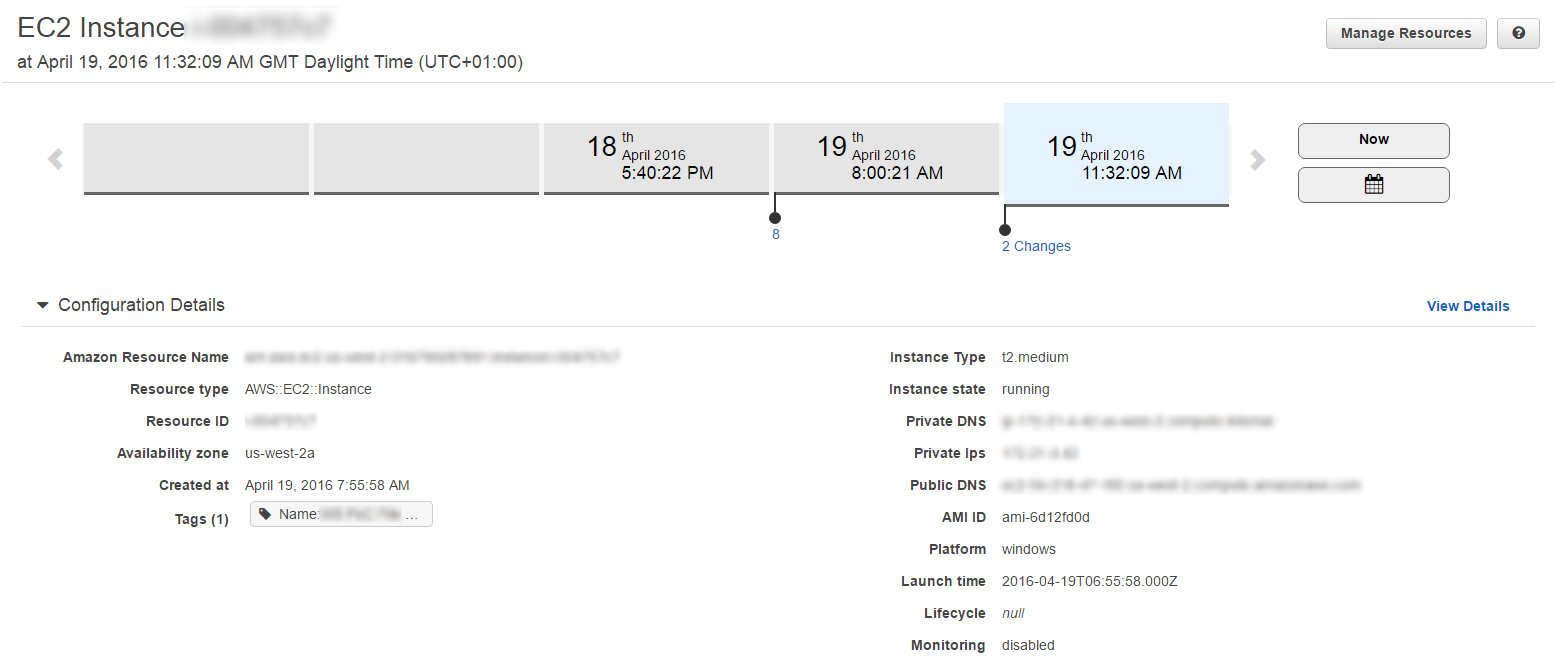
Task: Select the second empty timeline block
Action: [426, 158]
